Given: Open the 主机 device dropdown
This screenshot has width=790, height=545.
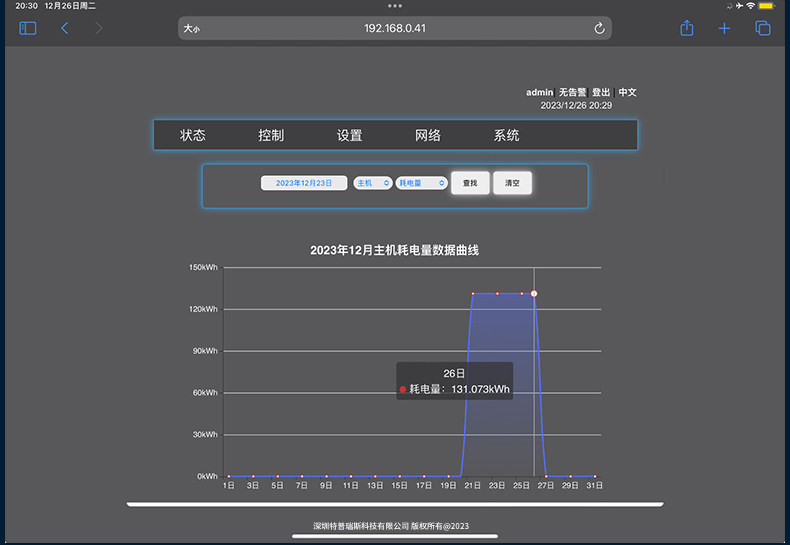Looking at the screenshot, I should (x=372, y=183).
